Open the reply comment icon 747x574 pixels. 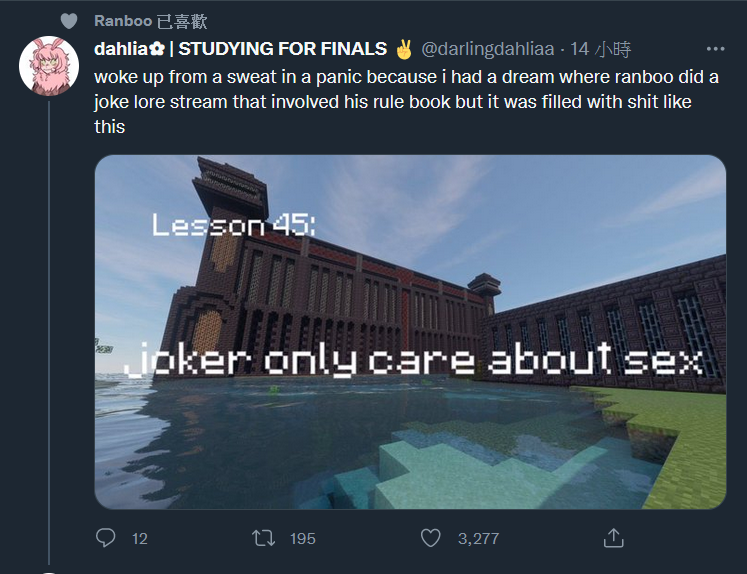pos(105,538)
